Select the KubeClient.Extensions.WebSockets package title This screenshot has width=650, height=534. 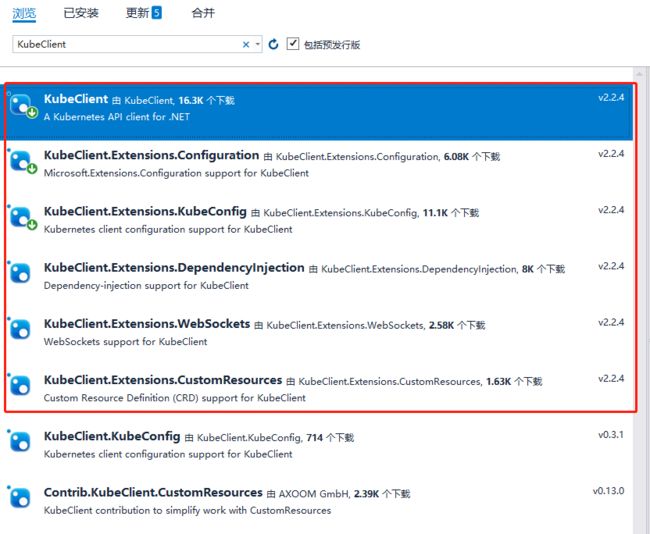point(147,324)
